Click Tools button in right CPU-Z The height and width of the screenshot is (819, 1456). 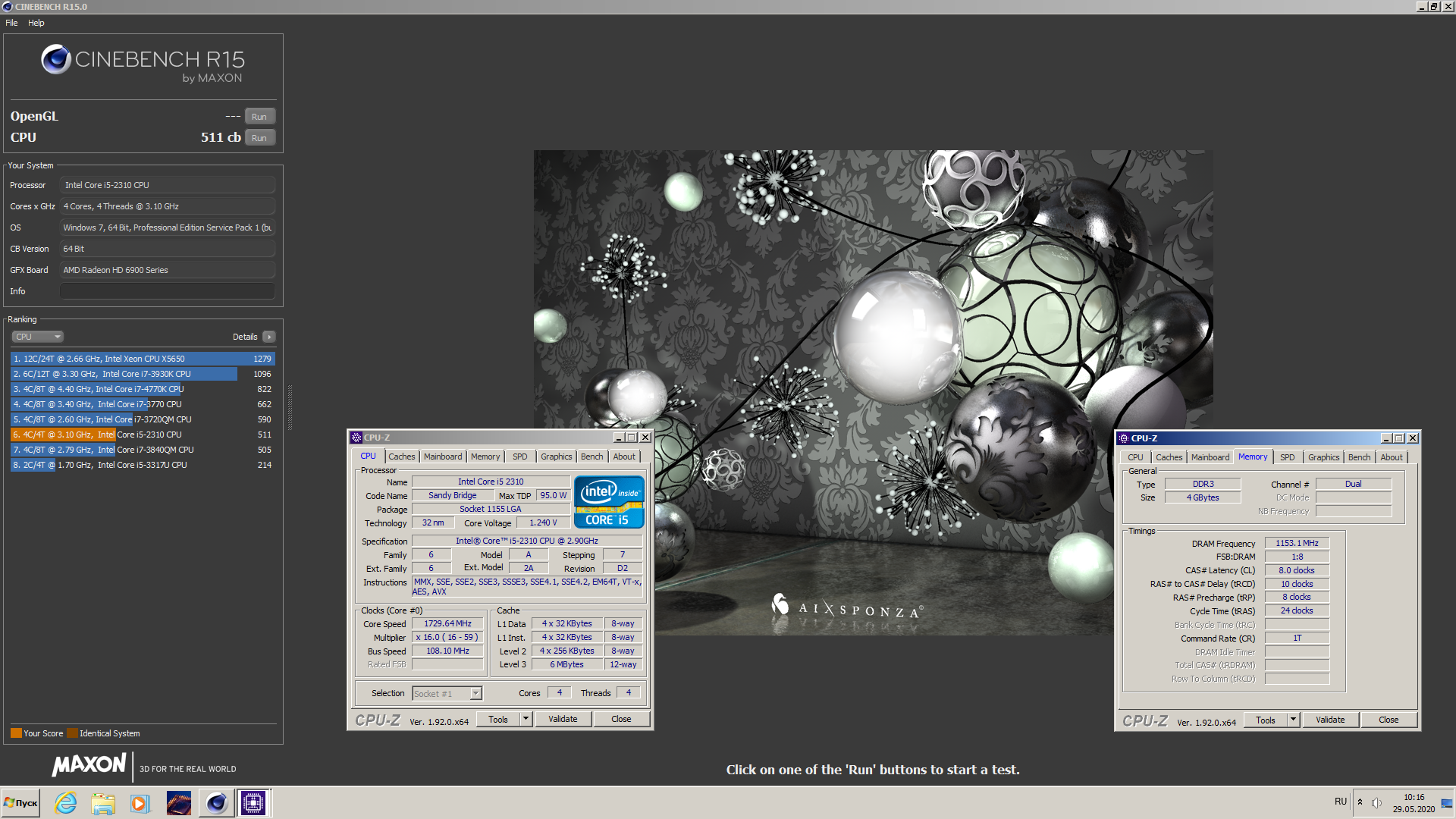point(1266,720)
